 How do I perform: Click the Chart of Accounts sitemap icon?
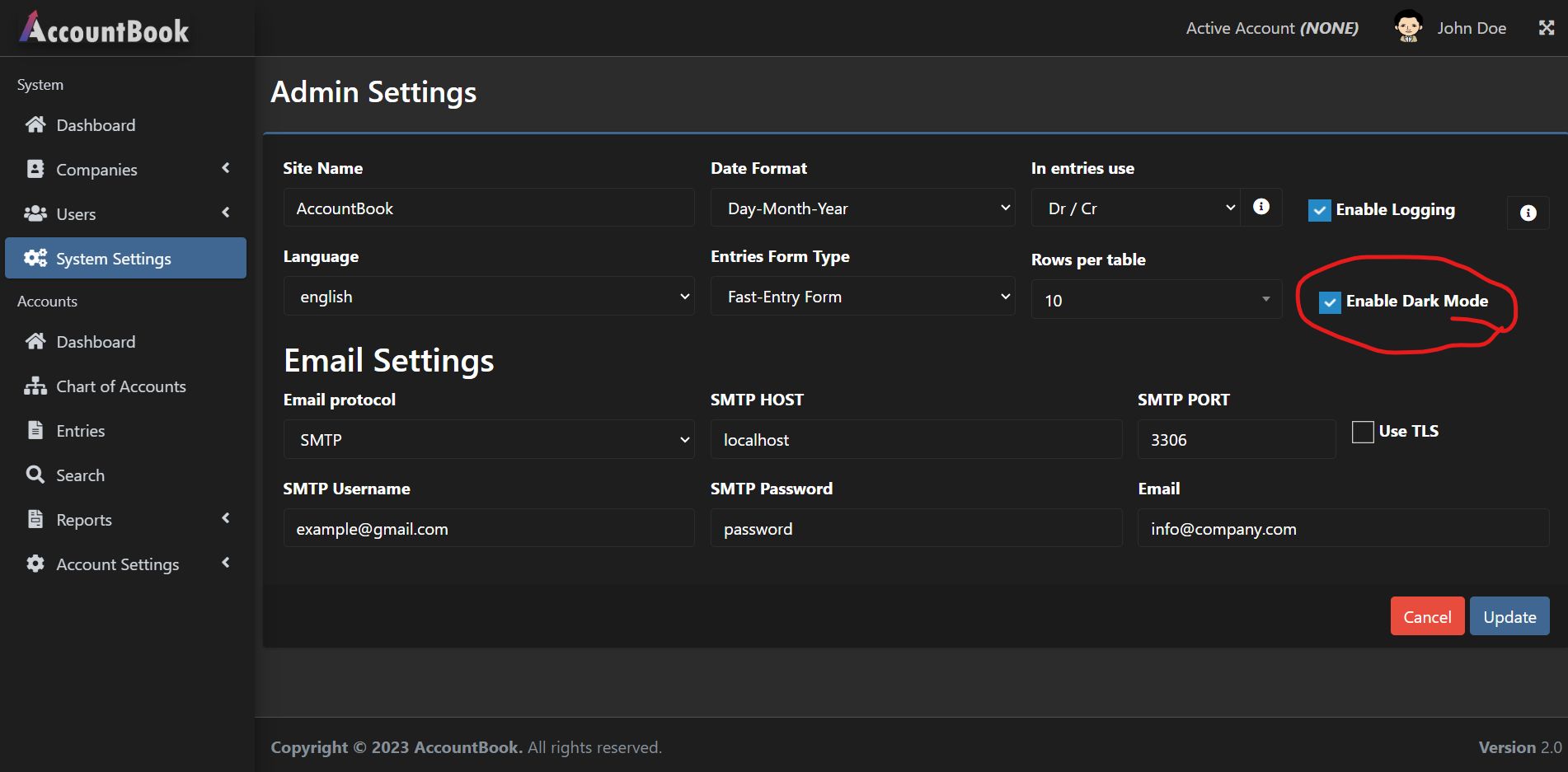pyautogui.click(x=35, y=386)
